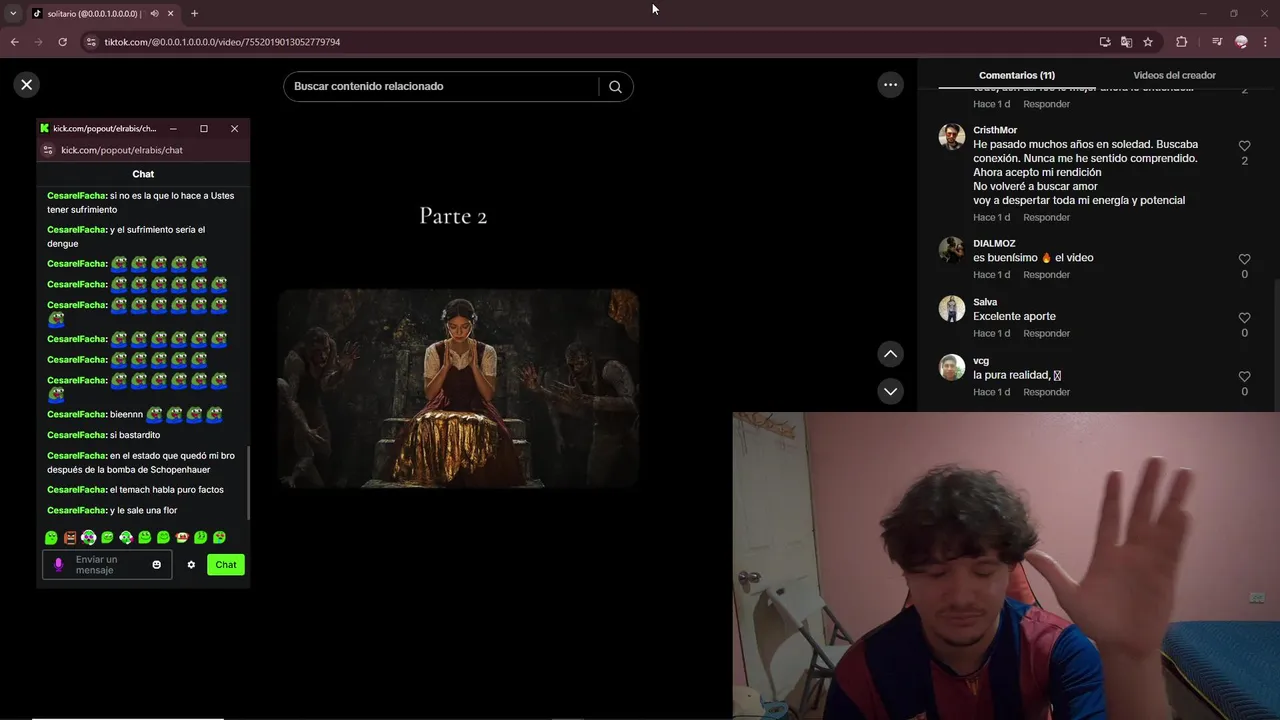Click the green Chat send button
The image size is (1280, 720).
[226, 565]
